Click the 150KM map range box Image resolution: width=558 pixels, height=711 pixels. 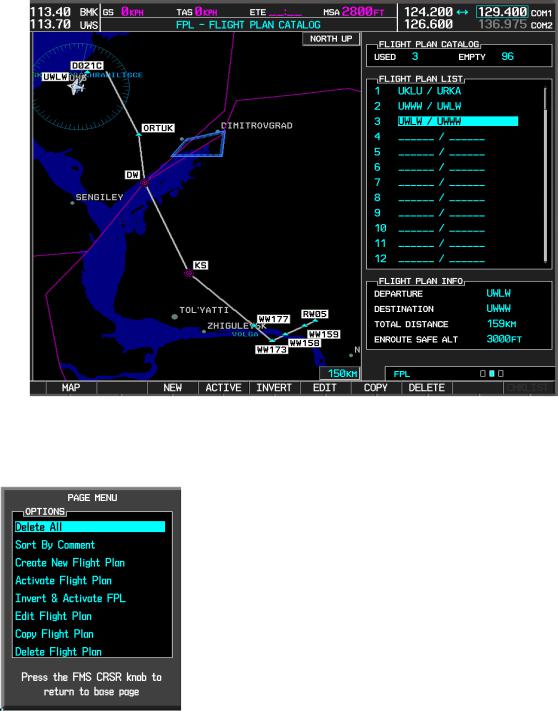pyautogui.click(x=340, y=374)
